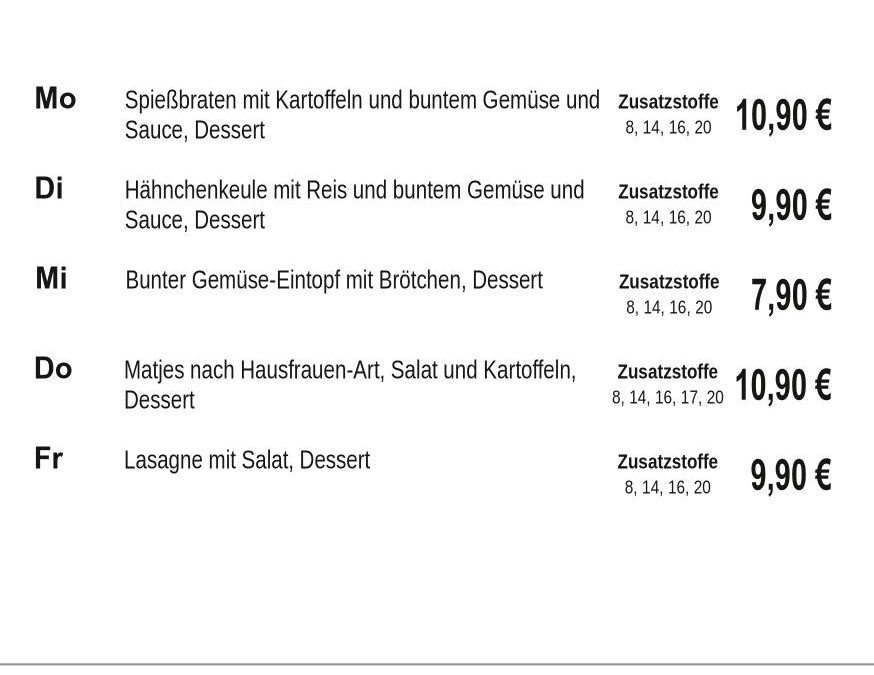Select the 10,90 € price for Matjes
This screenshot has height=675, width=874.
point(783,385)
